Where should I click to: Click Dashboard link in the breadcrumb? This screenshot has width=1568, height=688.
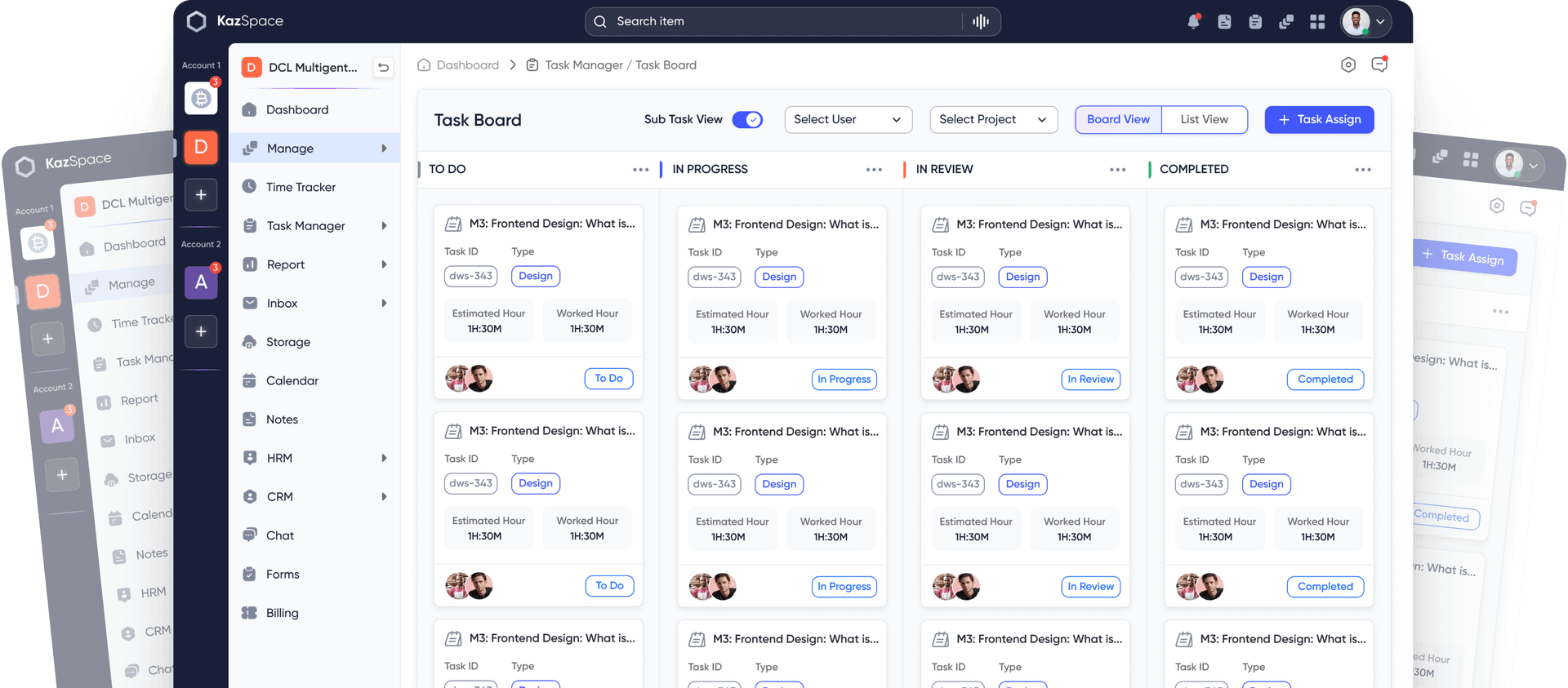pyautogui.click(x=468, y=64)
